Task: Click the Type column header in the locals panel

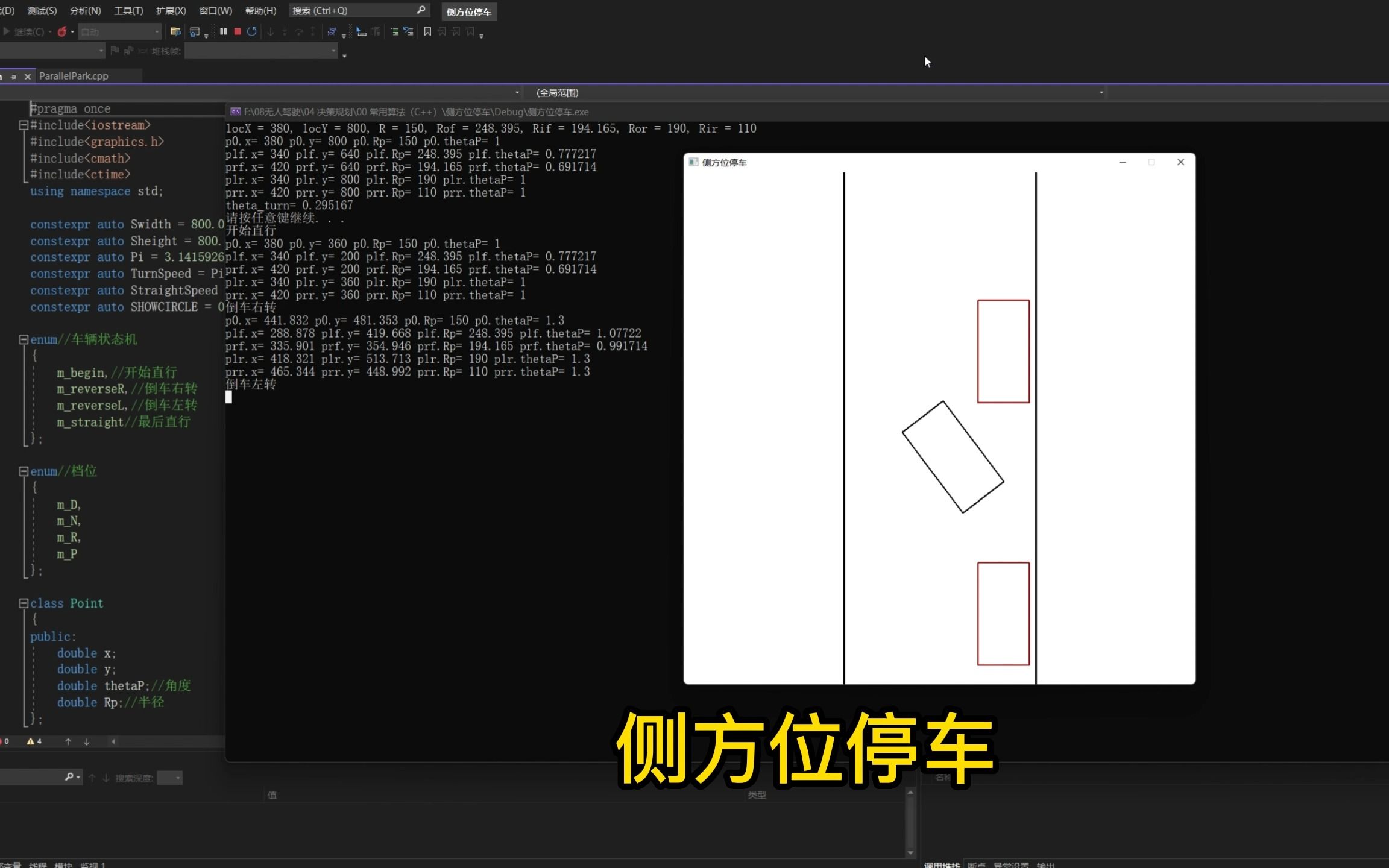Action: point(757,795)
